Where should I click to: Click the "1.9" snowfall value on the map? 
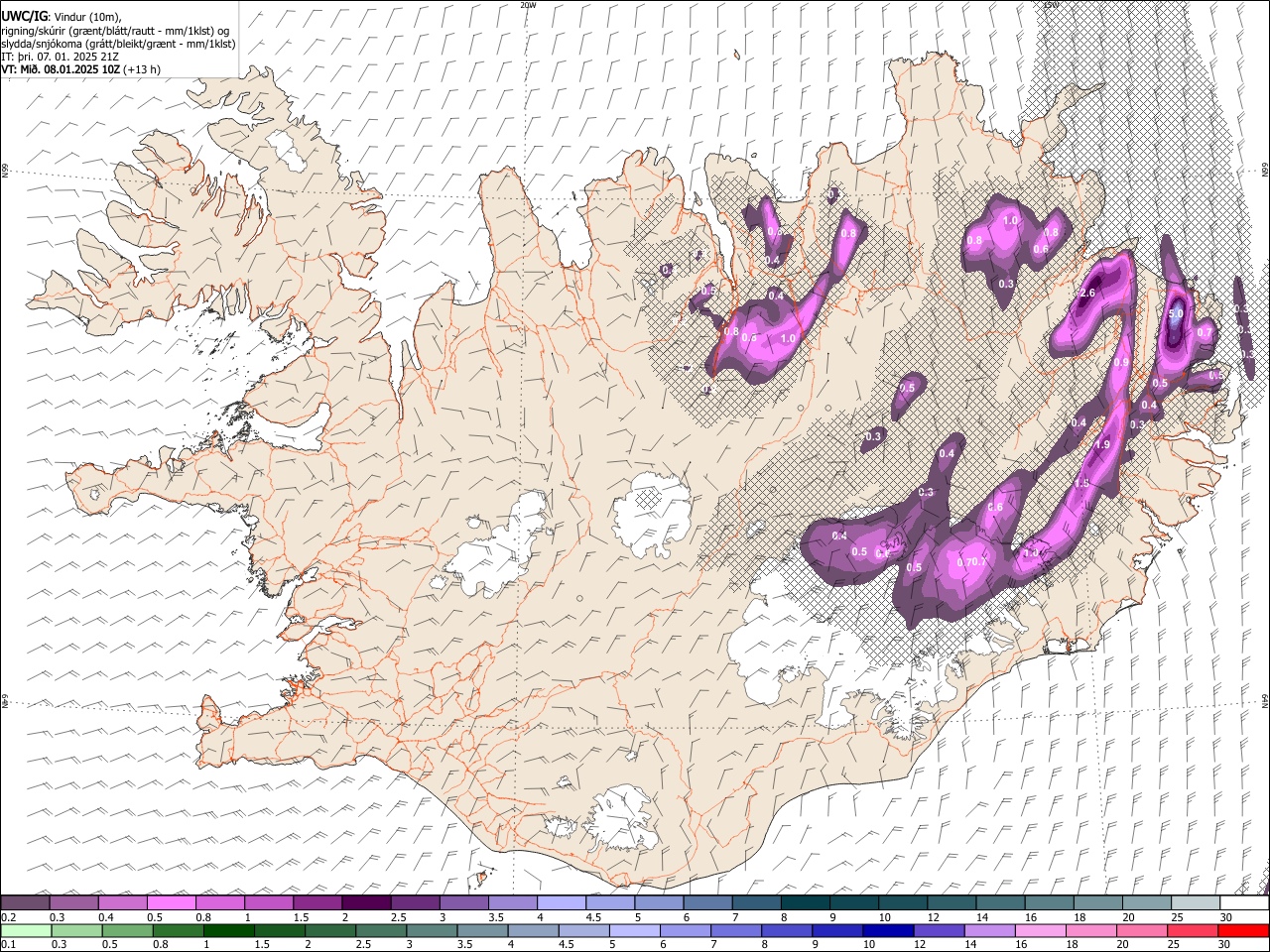pos(1102,445)
